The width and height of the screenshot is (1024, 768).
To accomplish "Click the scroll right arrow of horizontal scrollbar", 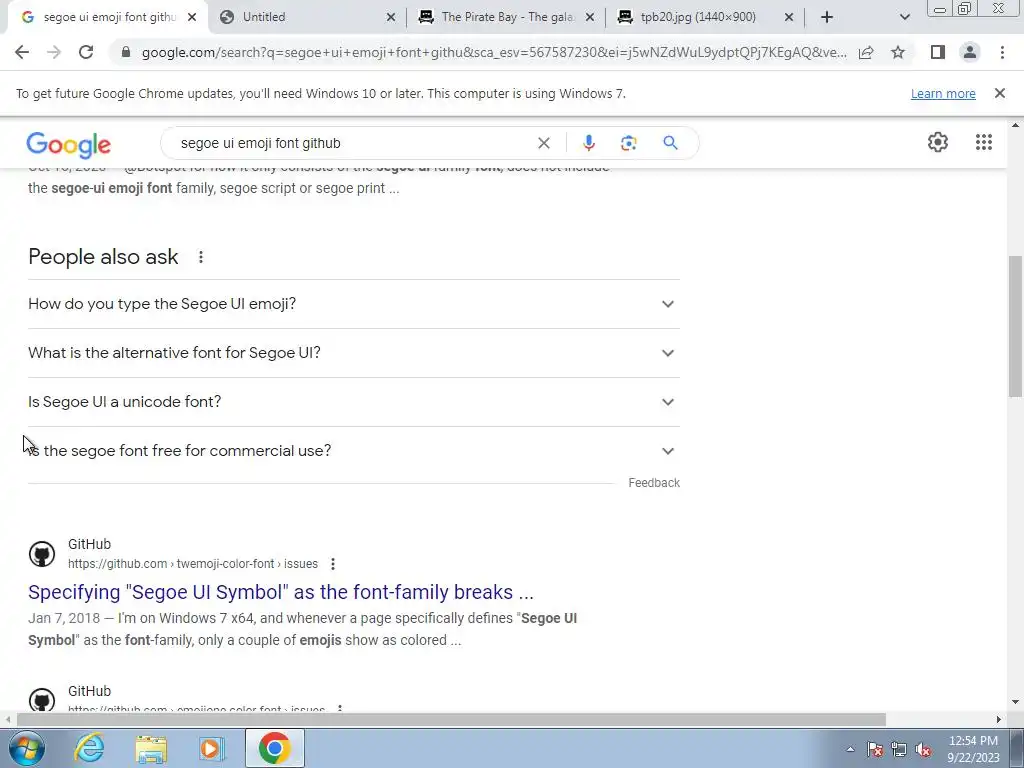I will pyautogui.click(x=999, y=719).
